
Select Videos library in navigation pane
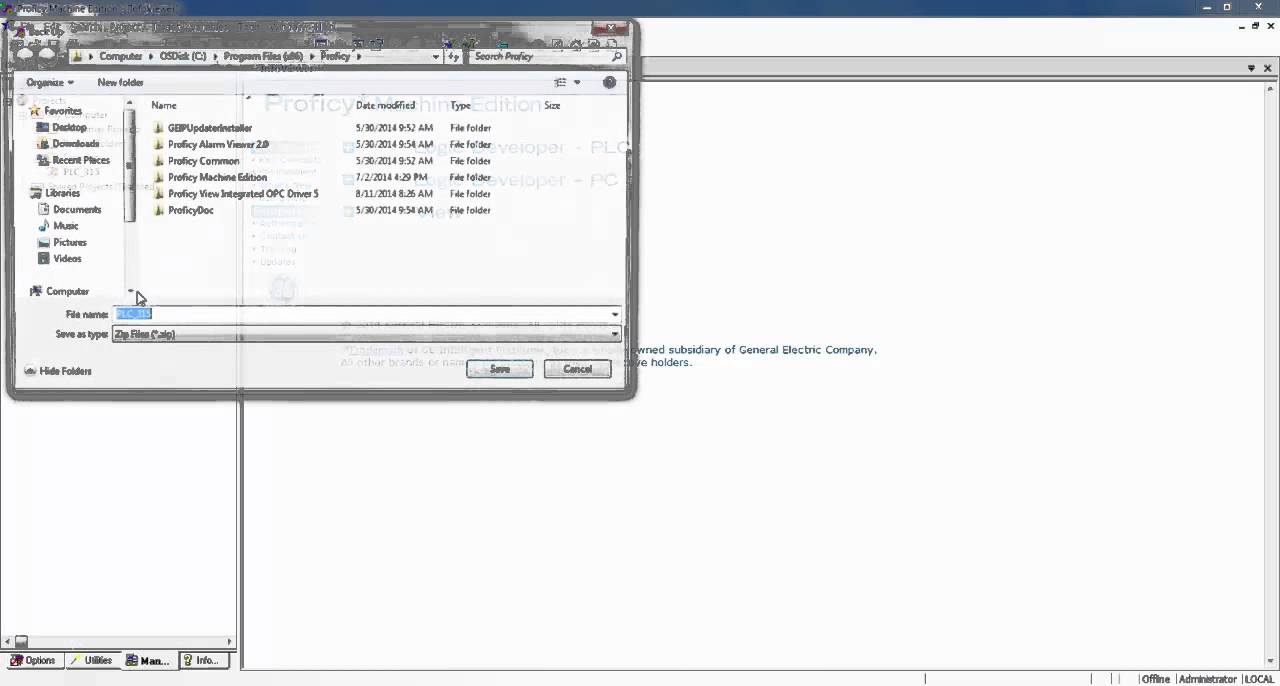coord(67,259)
